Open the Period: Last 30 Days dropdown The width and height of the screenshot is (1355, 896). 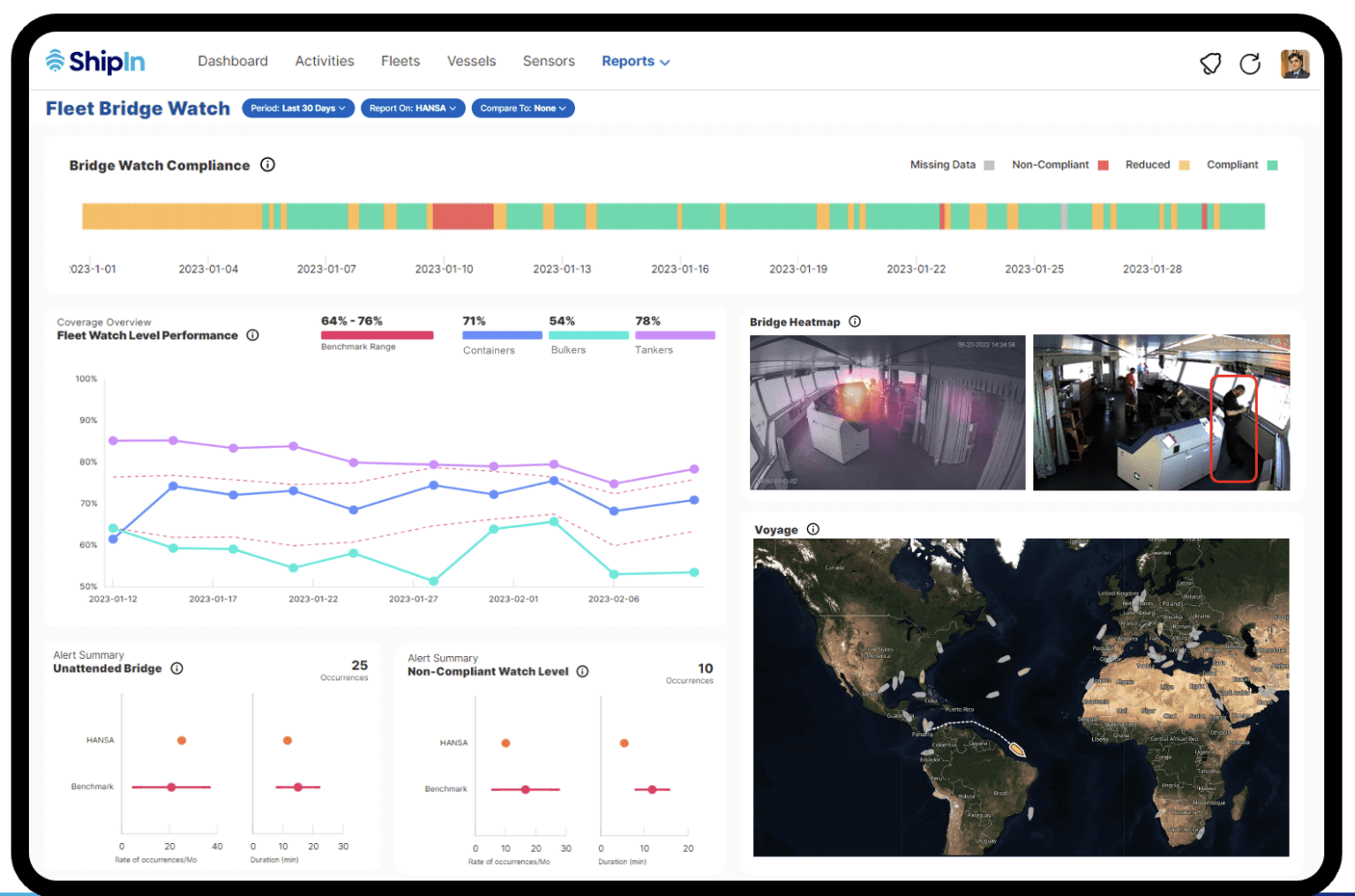297,108
